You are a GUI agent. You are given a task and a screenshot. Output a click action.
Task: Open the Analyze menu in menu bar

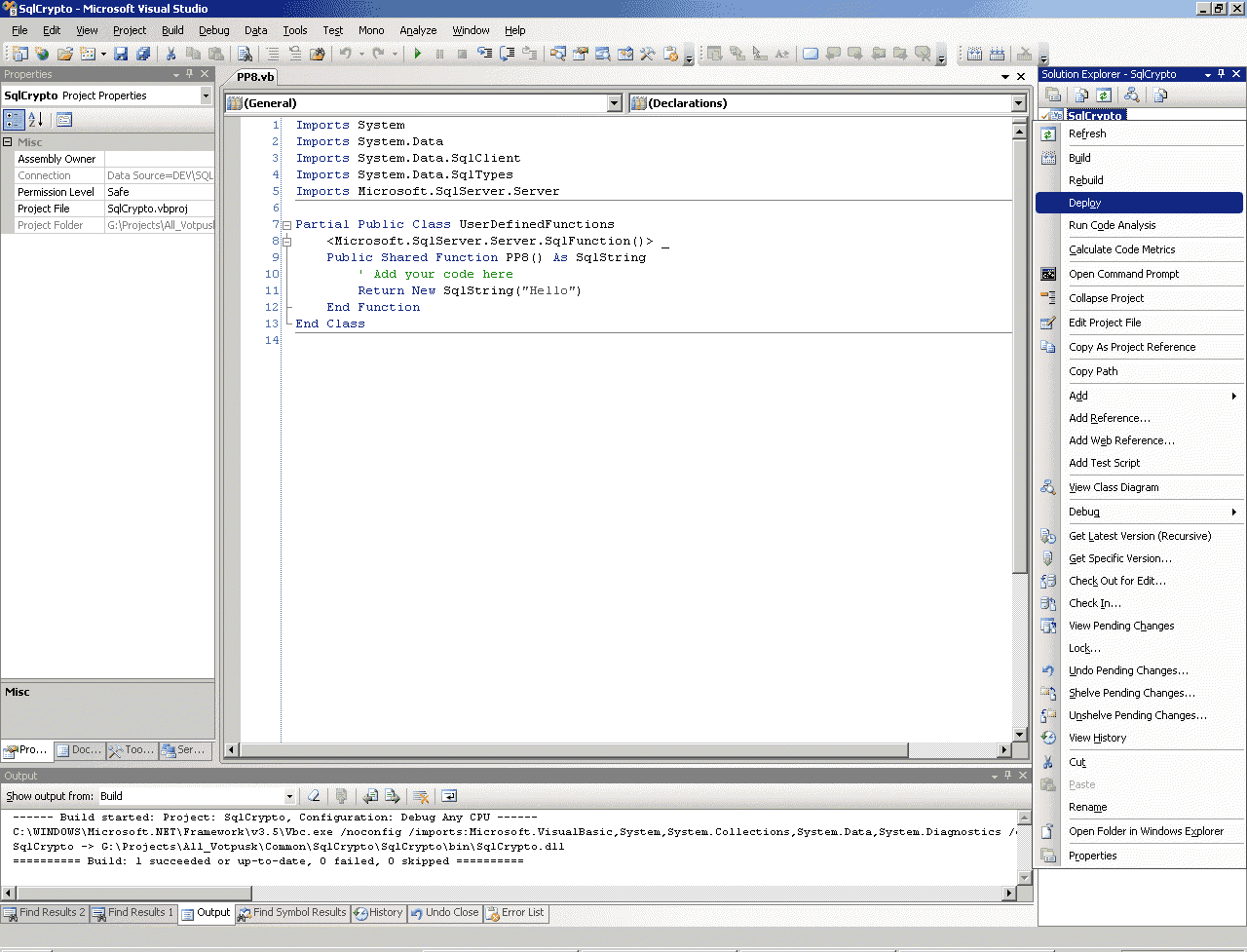click(418, 30)
